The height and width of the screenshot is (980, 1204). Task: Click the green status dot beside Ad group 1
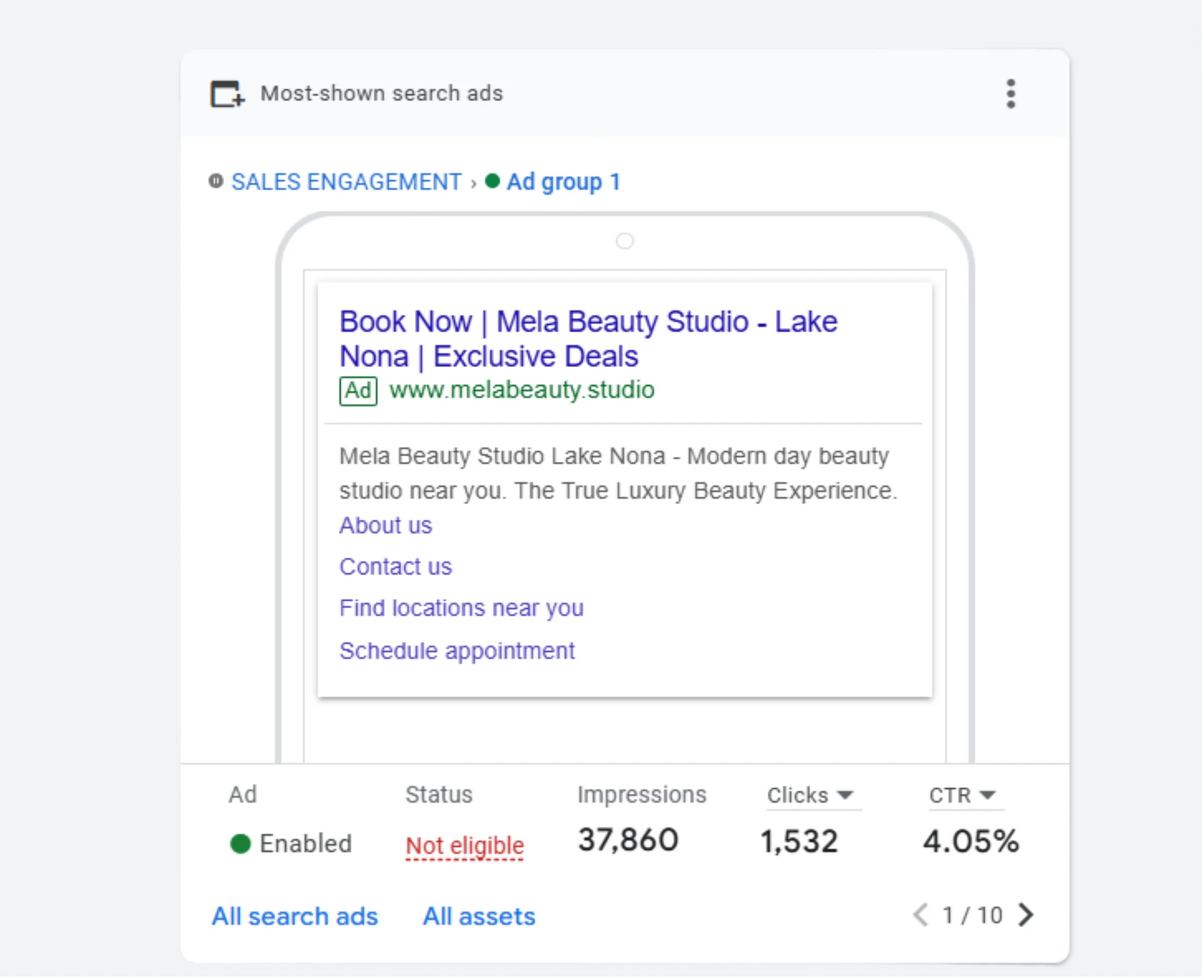pyautogui.click(x=492, y=181)
